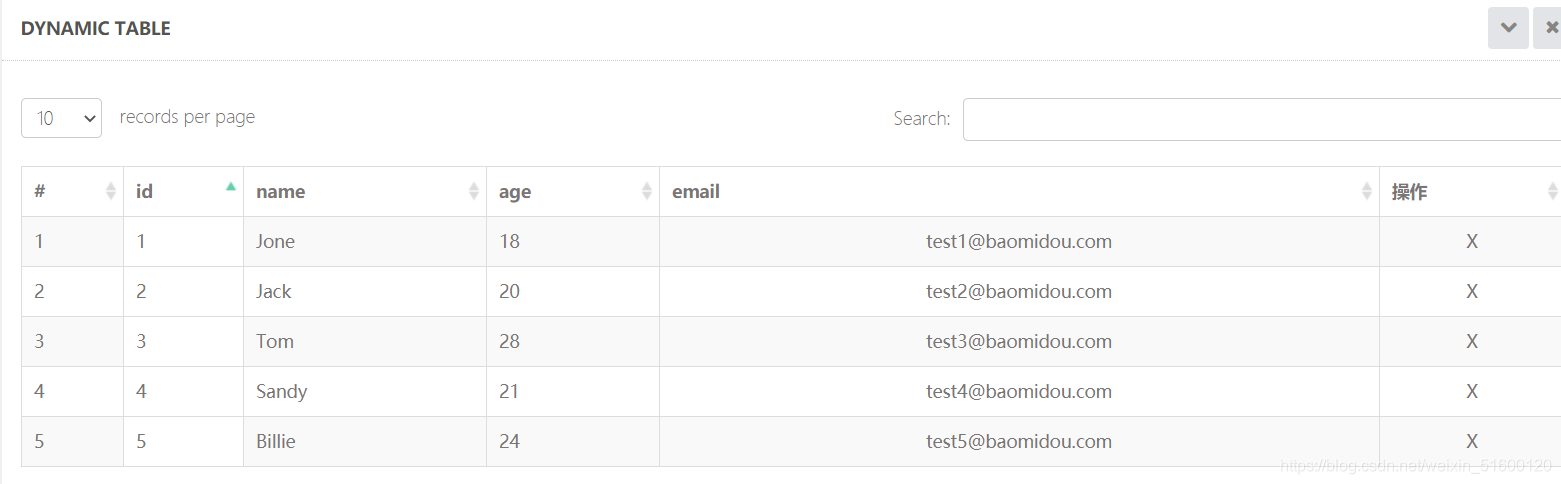Sort the email column using its arrows
The image size is (1561, 484).
tap(1367, 192)
